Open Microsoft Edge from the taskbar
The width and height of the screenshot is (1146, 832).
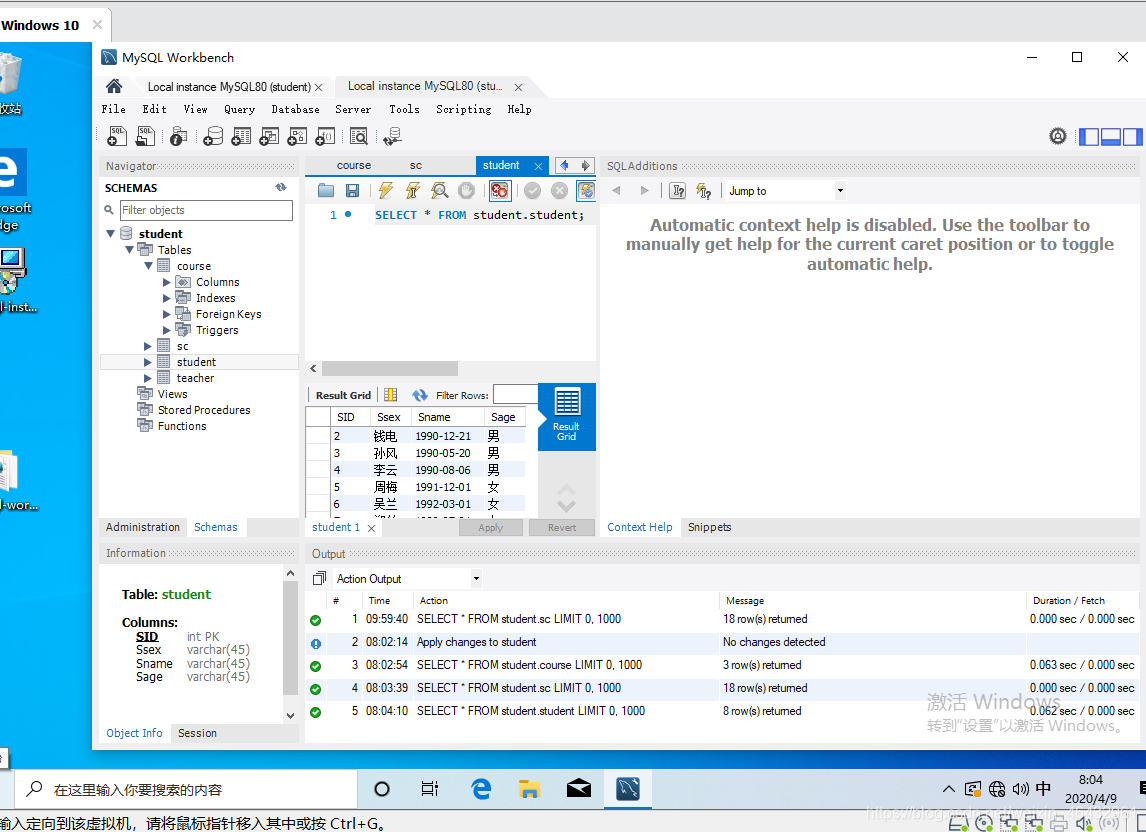(481, 789)
